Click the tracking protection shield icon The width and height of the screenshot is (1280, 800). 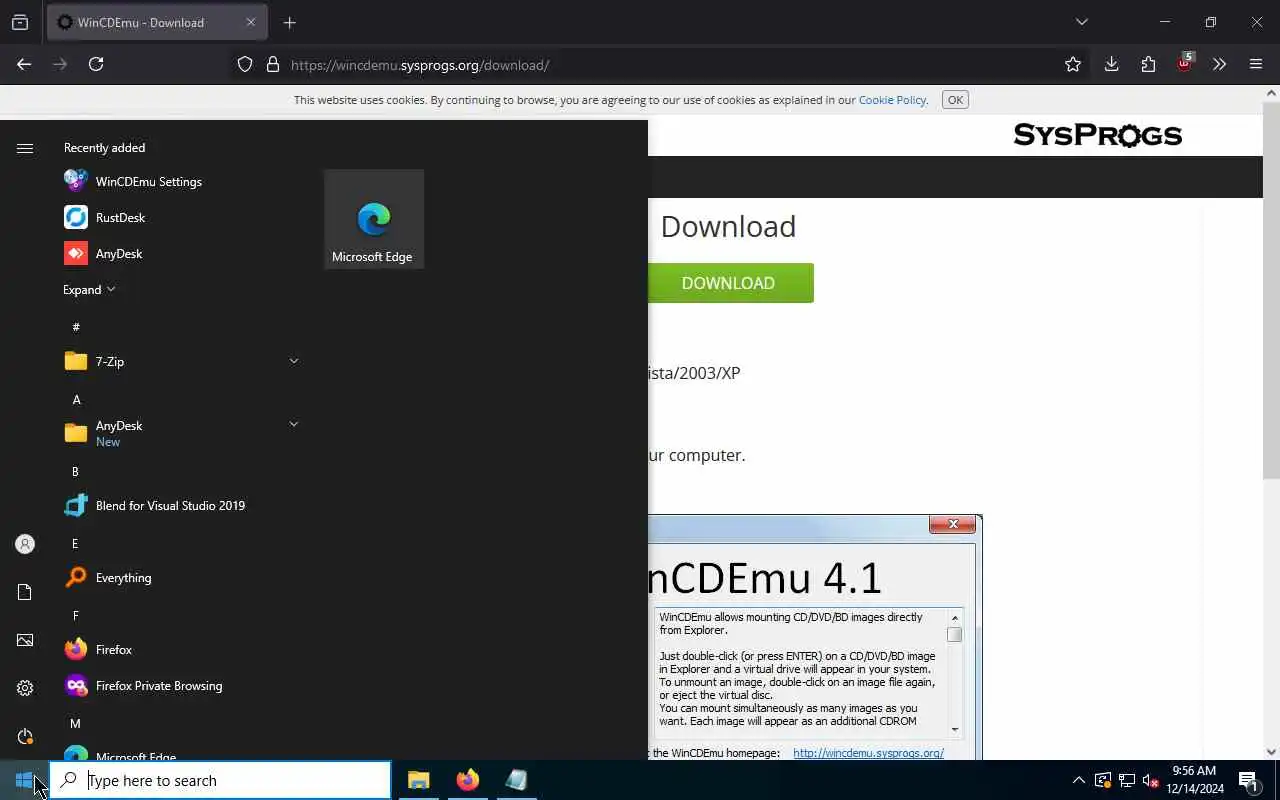click(245, 65)
